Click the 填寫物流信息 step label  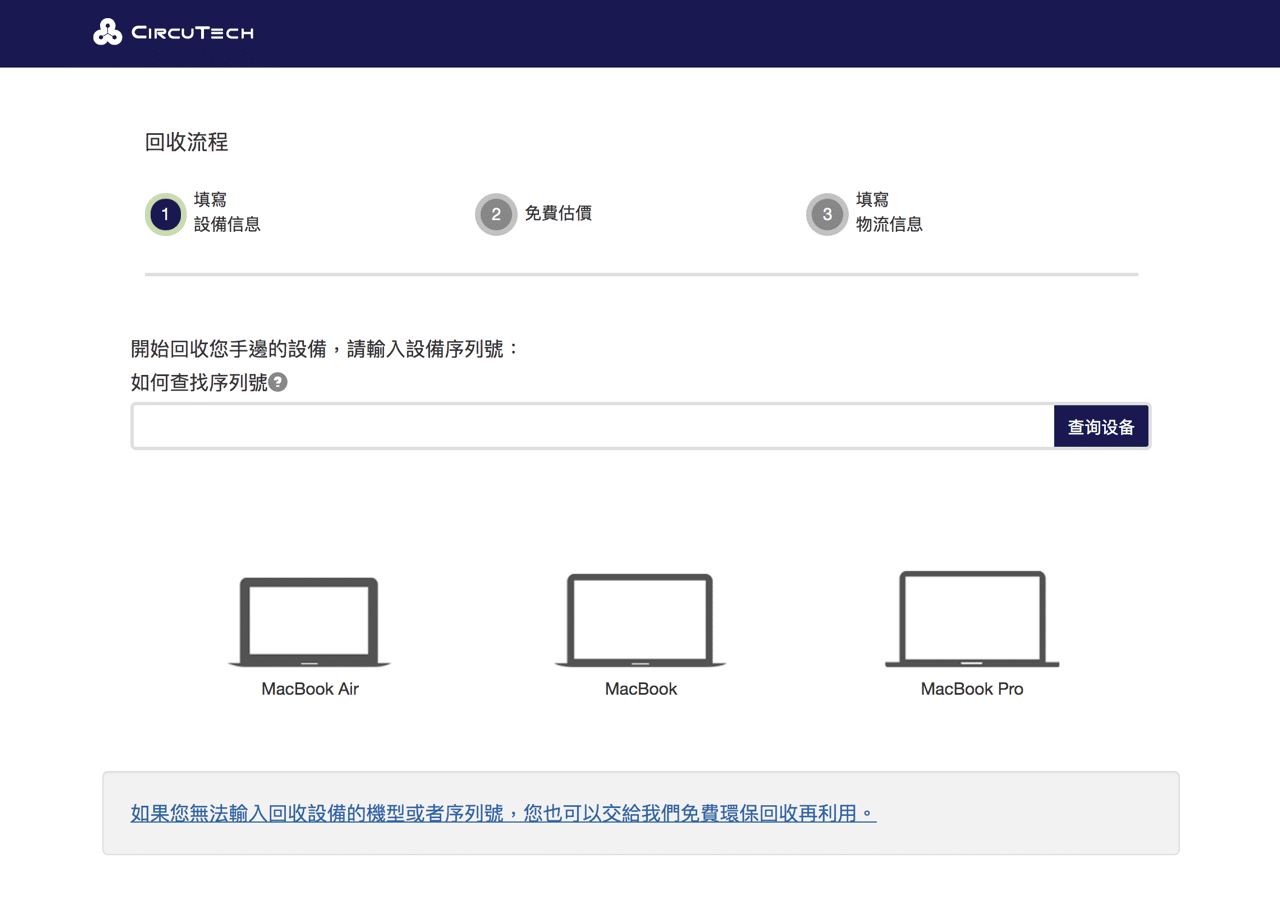coord(889,212)
